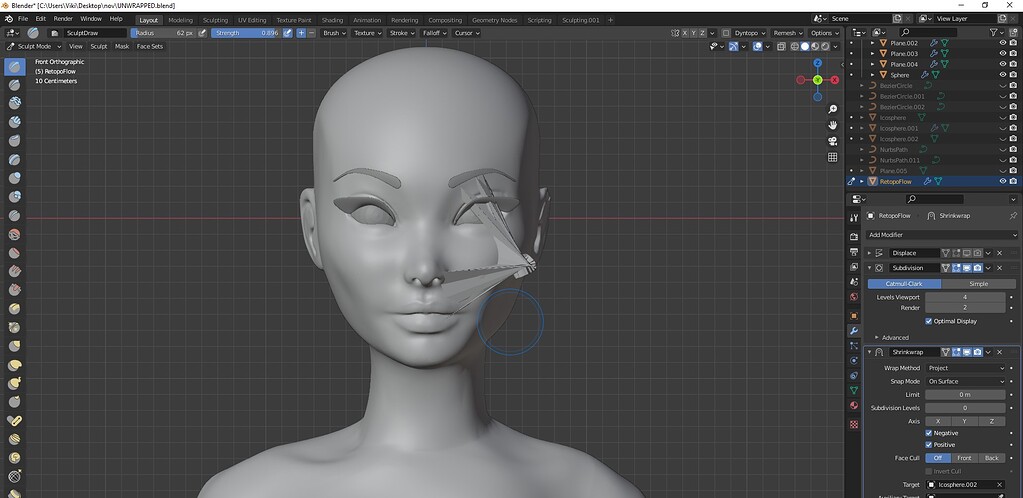This screenshot has width=1023, height=498.
Task: Click blue Z axis on navigation gizmo
Action: 817,63
